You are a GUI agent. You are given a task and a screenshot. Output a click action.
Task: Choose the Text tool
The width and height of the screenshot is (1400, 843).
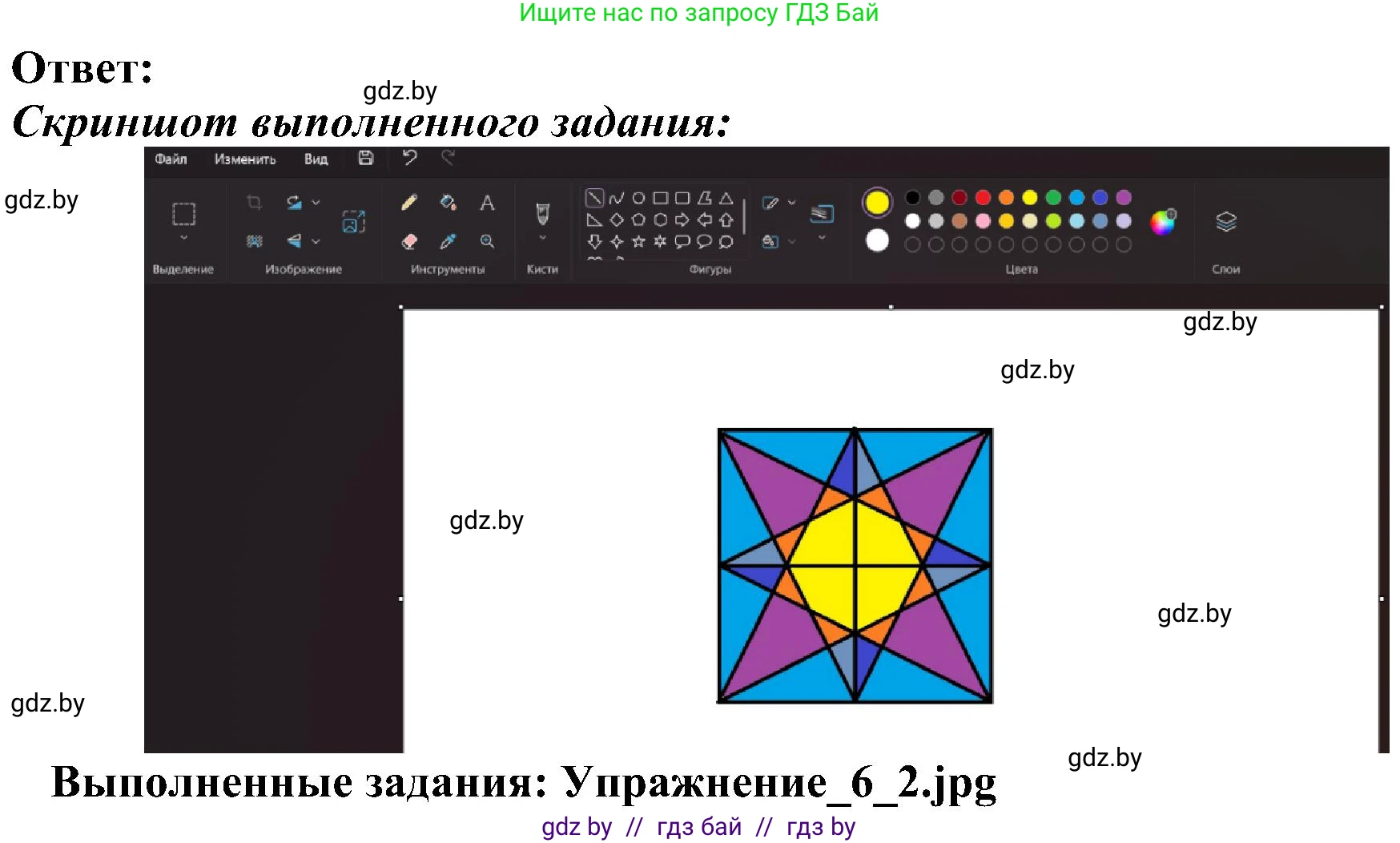487,204
